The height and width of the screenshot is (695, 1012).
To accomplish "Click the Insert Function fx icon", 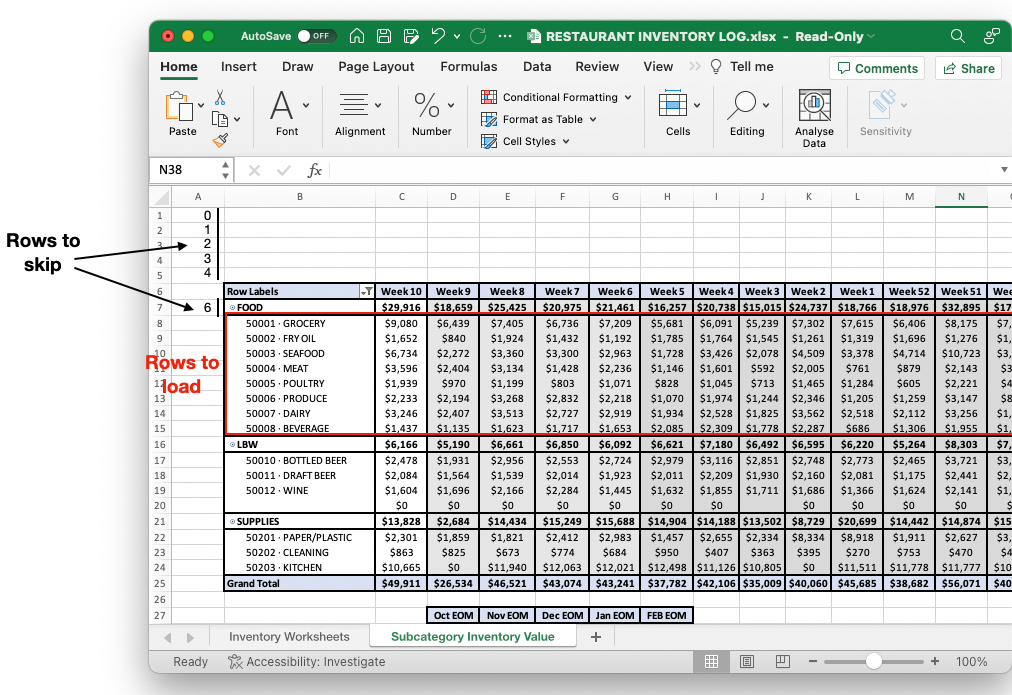I will (x=314, y=170).
